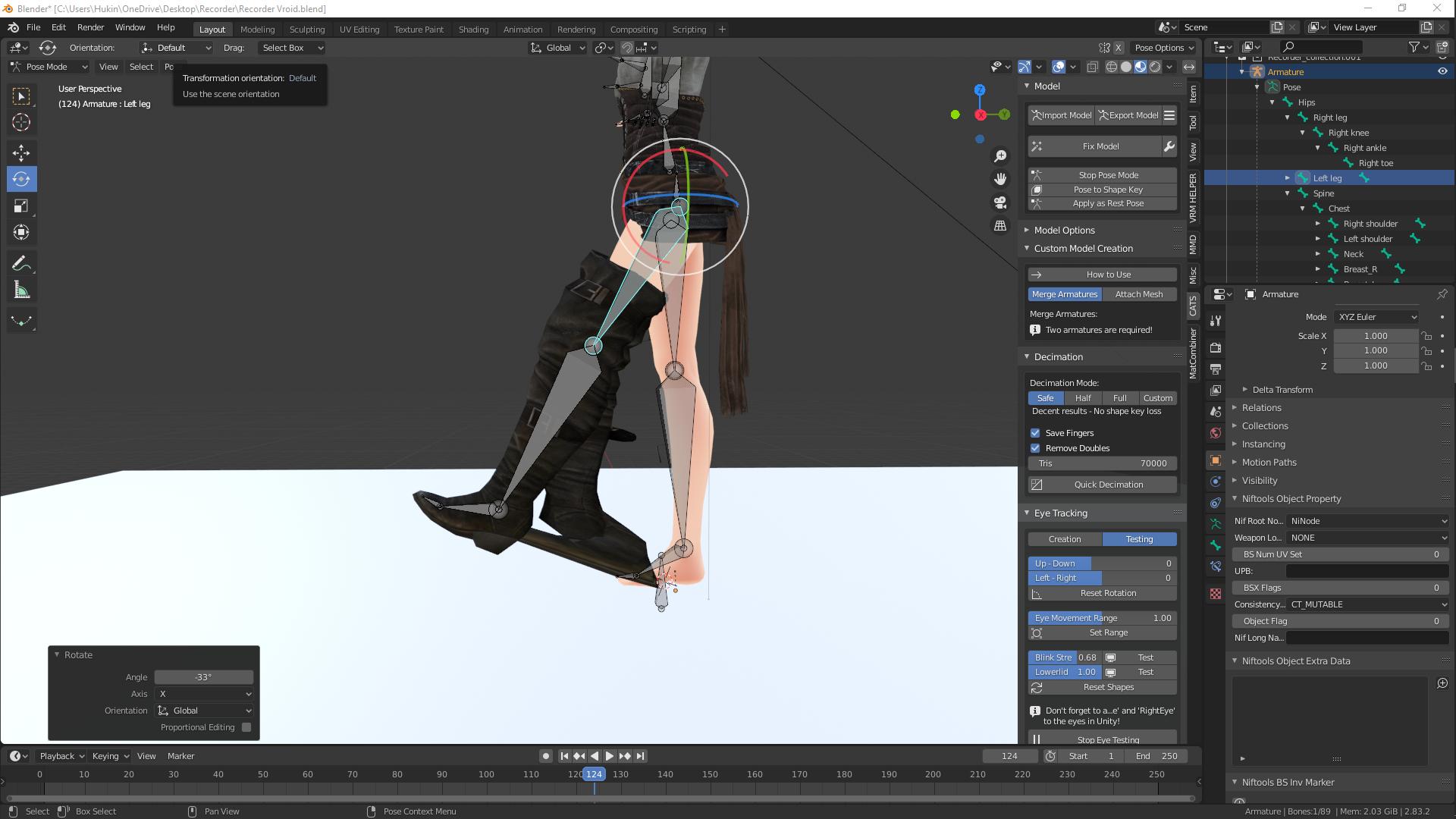Toggle pin in properties editor header

pyautogui.click(x=1442, y=294)
